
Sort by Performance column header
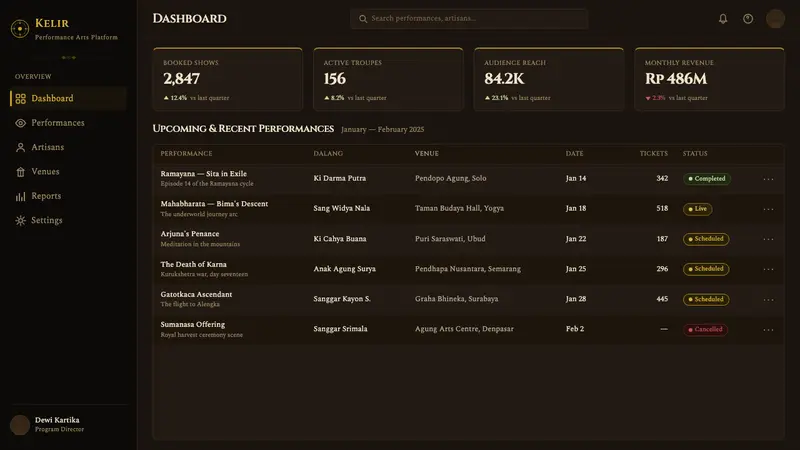pos(186,154)
